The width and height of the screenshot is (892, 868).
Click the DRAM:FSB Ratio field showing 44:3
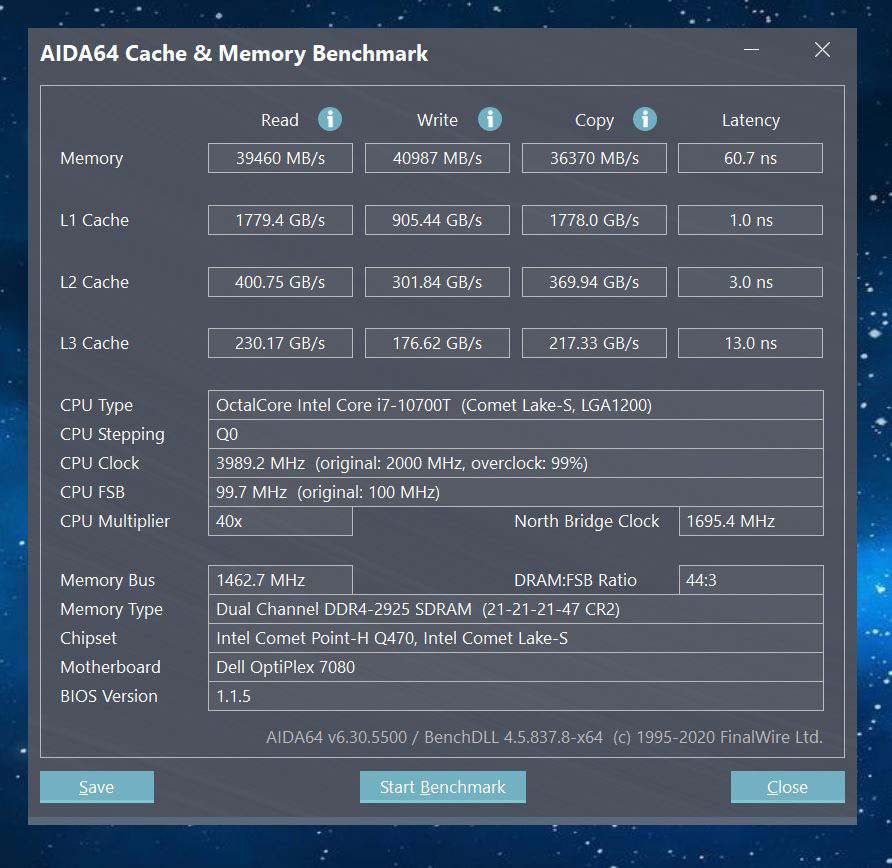(751, 580)
